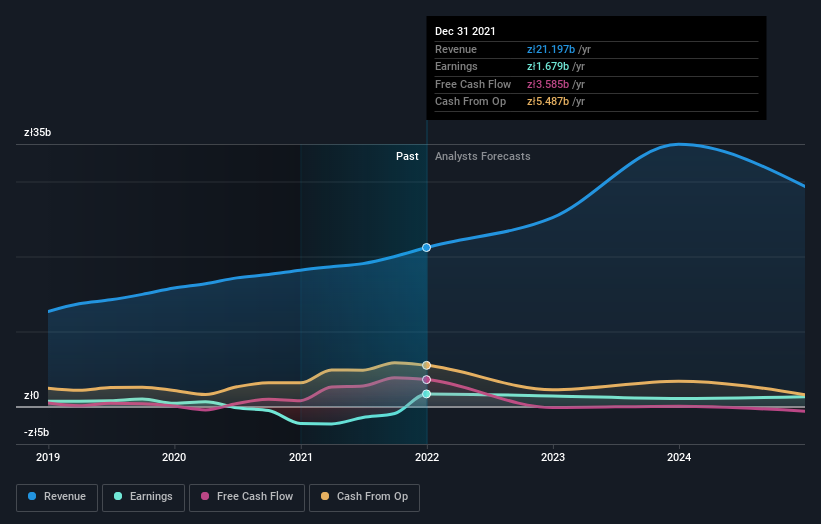821x524 pixels.
Task: Click the blue Revenue legend dot
Action: (32, 496)
